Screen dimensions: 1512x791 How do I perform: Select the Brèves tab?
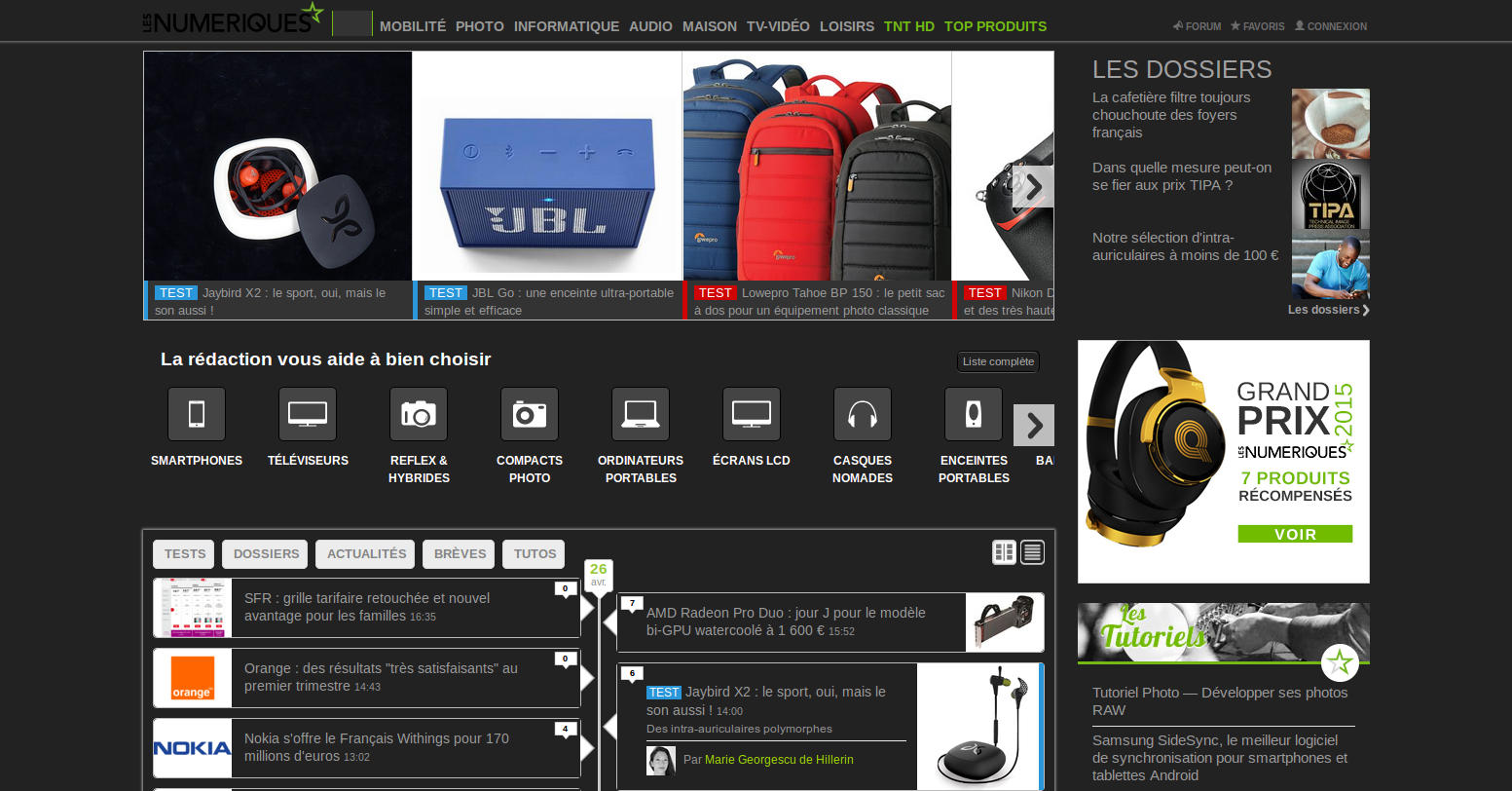[x=460, y=554]
